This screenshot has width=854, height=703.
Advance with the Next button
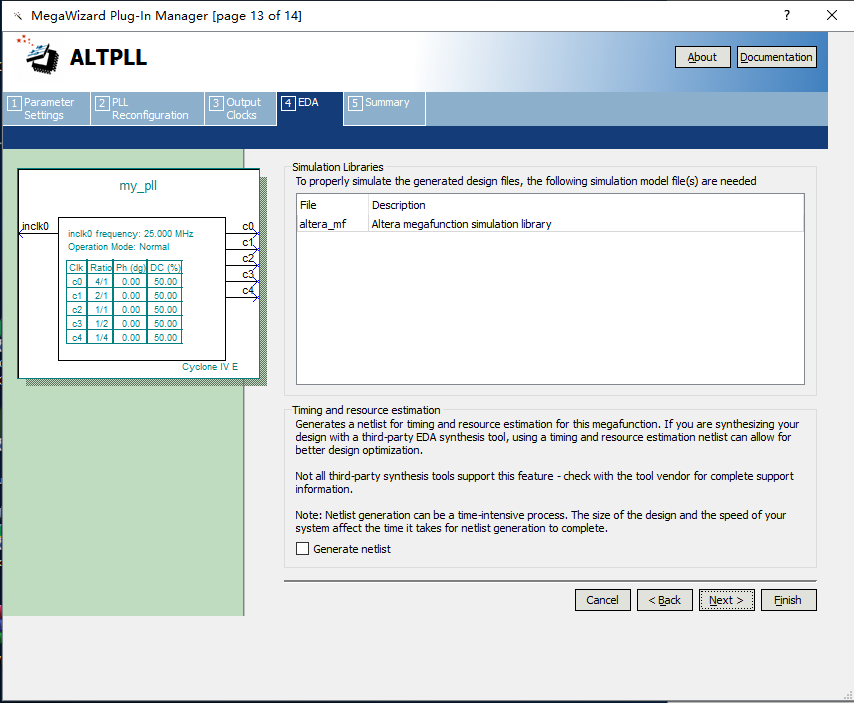726,600
